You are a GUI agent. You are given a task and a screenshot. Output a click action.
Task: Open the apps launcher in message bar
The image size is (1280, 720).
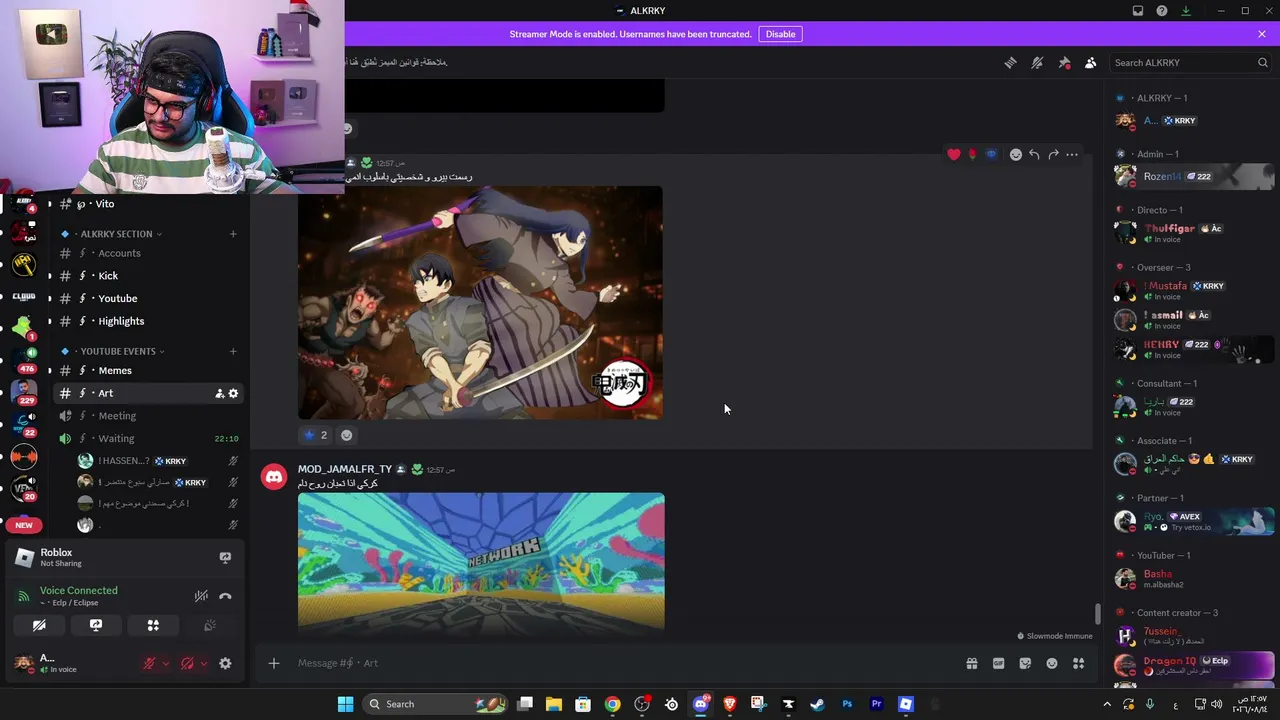pos(1079,663)
